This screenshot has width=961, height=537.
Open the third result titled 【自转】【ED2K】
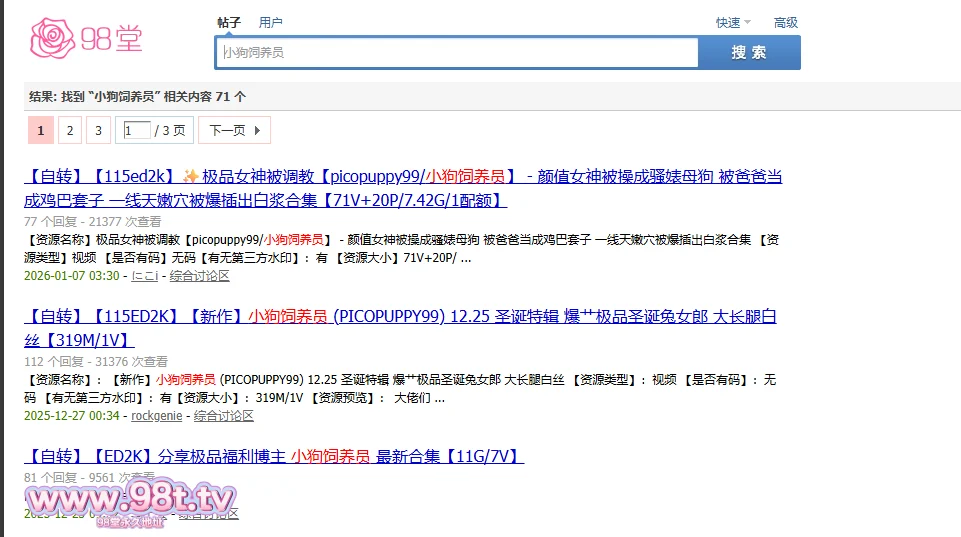[274, 456]
